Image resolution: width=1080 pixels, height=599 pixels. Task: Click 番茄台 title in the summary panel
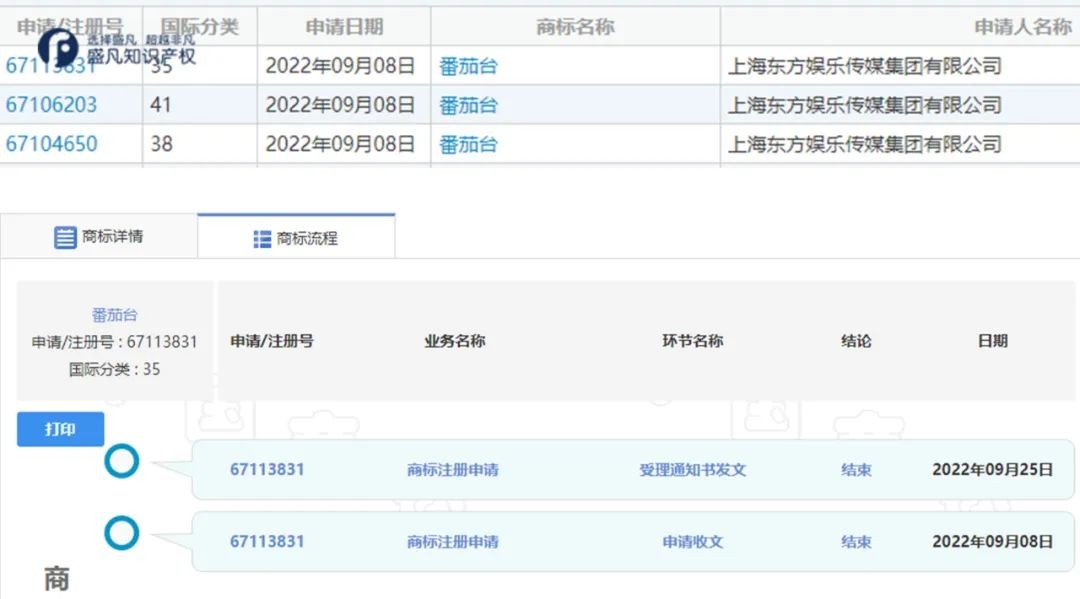click(114, 315)
